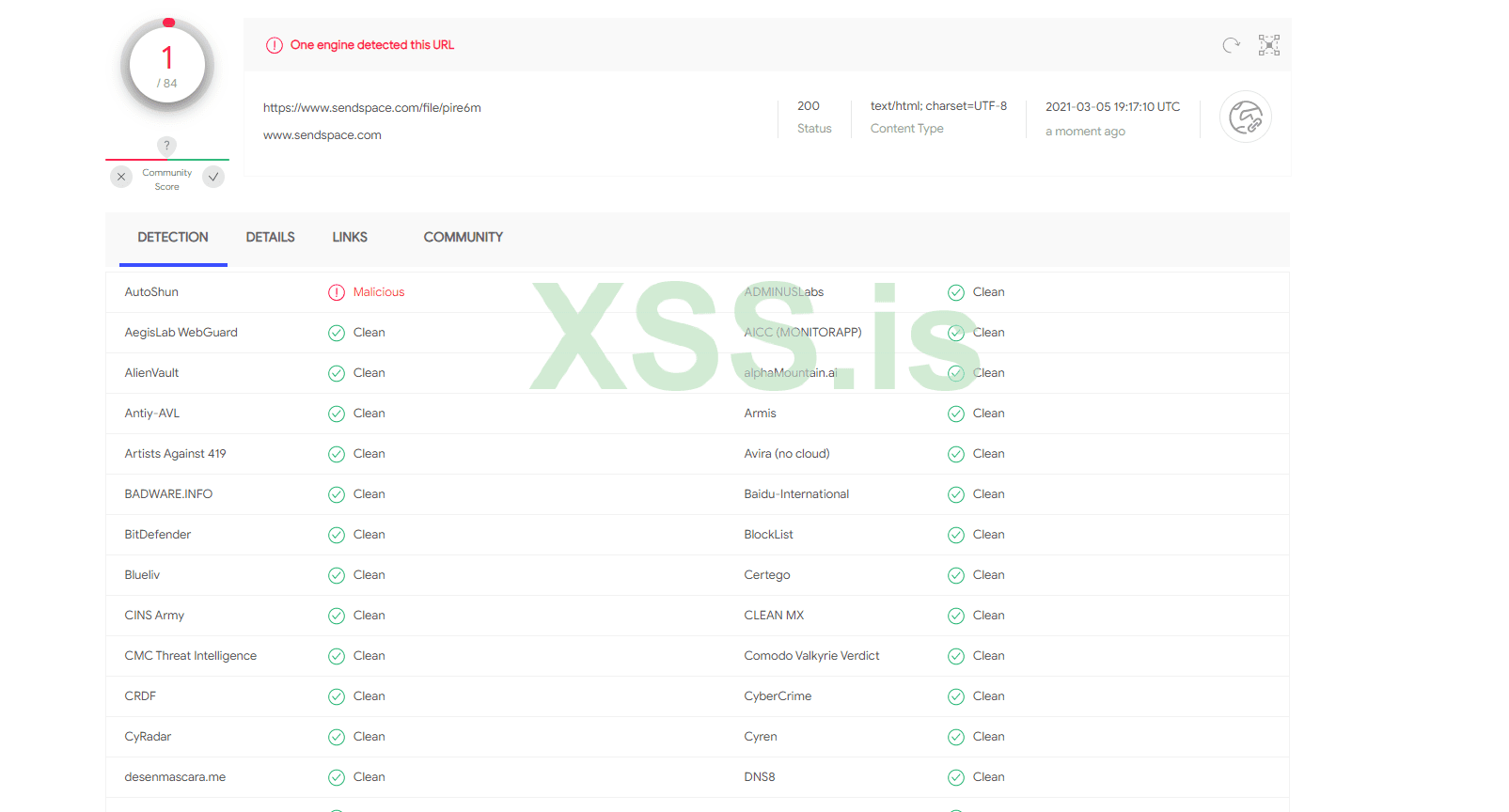Screen dimensions: 1509x812
Task: Click the 1 / 84 detection score circle
Action: point(167,66)
